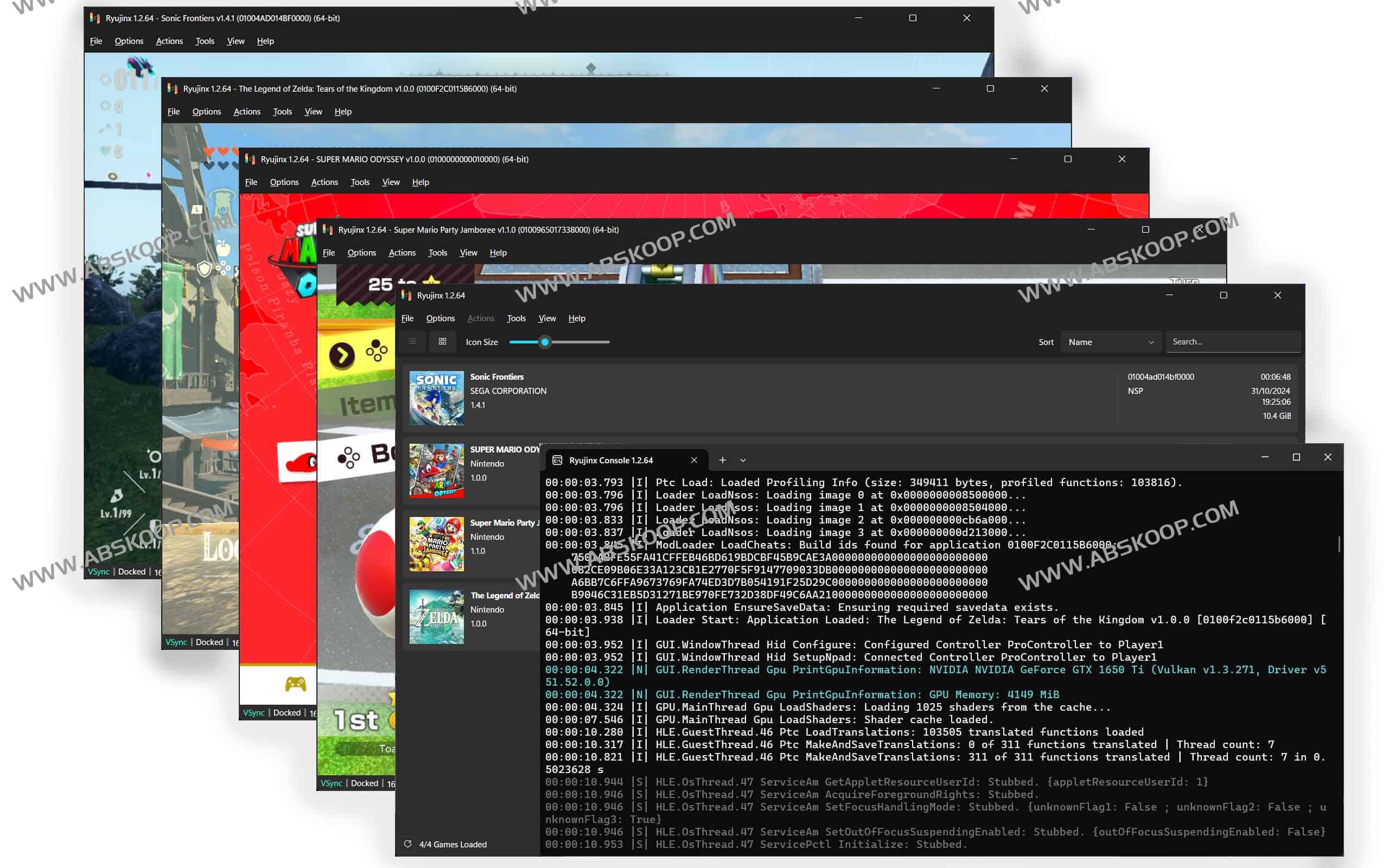
Task: Click the Ryujinx Console tab terminal icon
Action: point(557,461)
